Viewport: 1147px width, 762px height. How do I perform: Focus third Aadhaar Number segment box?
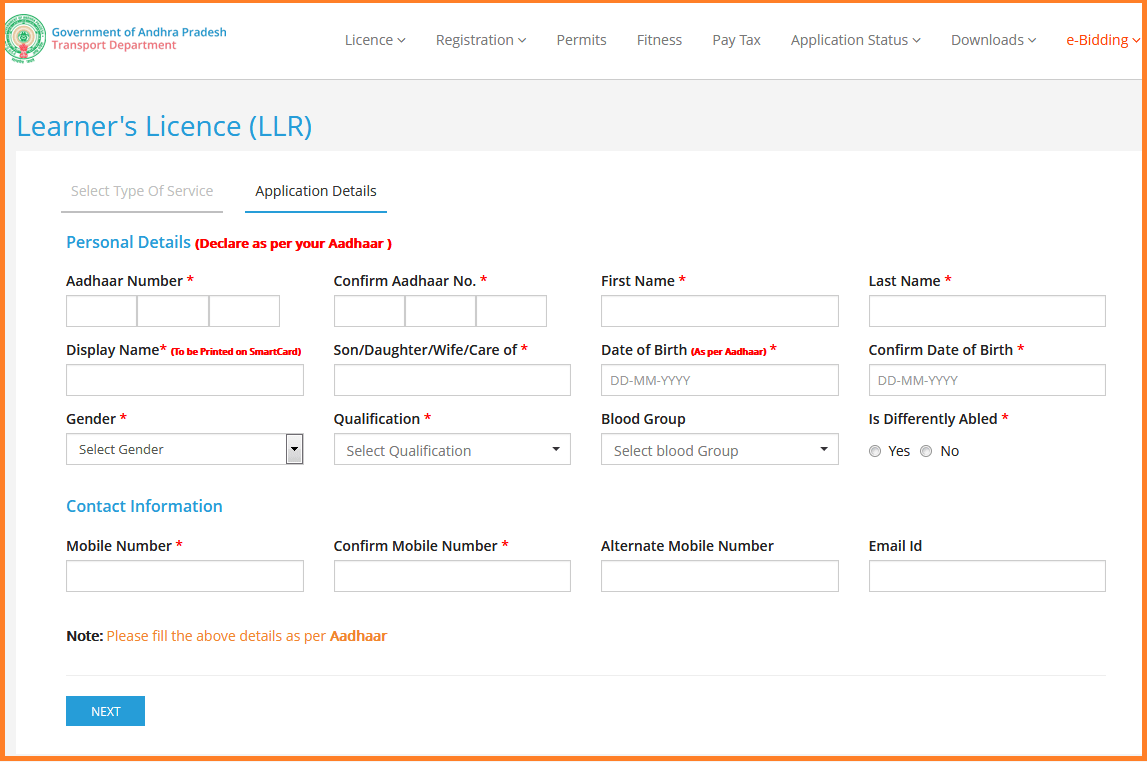click(244, 311)
